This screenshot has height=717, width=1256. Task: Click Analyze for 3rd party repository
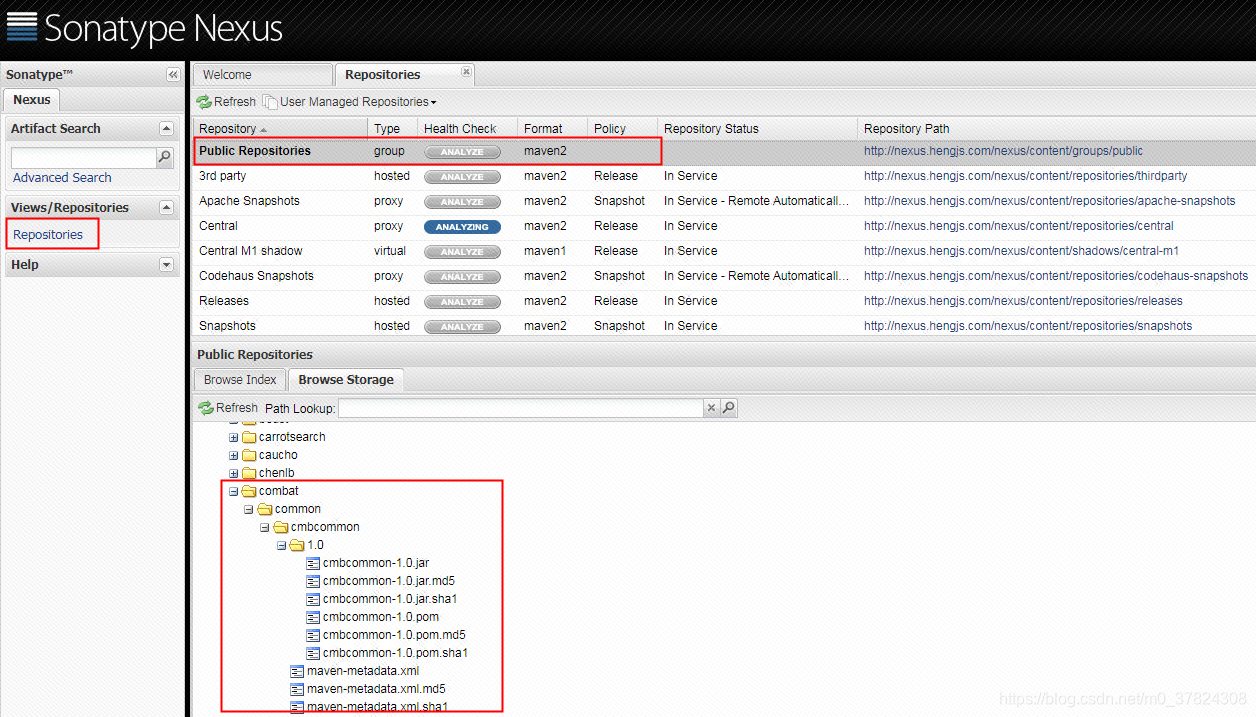[462, 177]
